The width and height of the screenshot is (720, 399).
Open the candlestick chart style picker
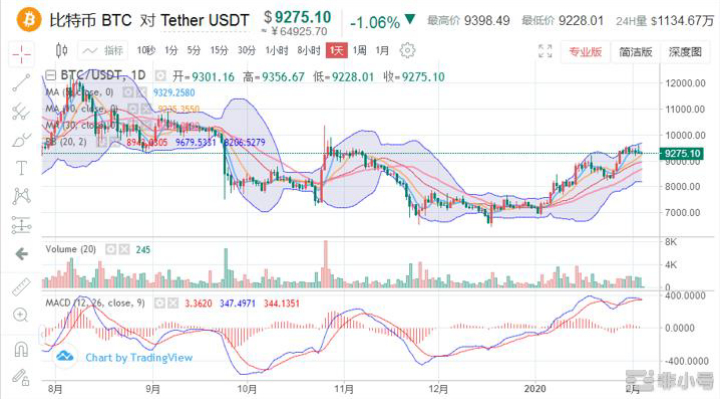coord(62,51)
